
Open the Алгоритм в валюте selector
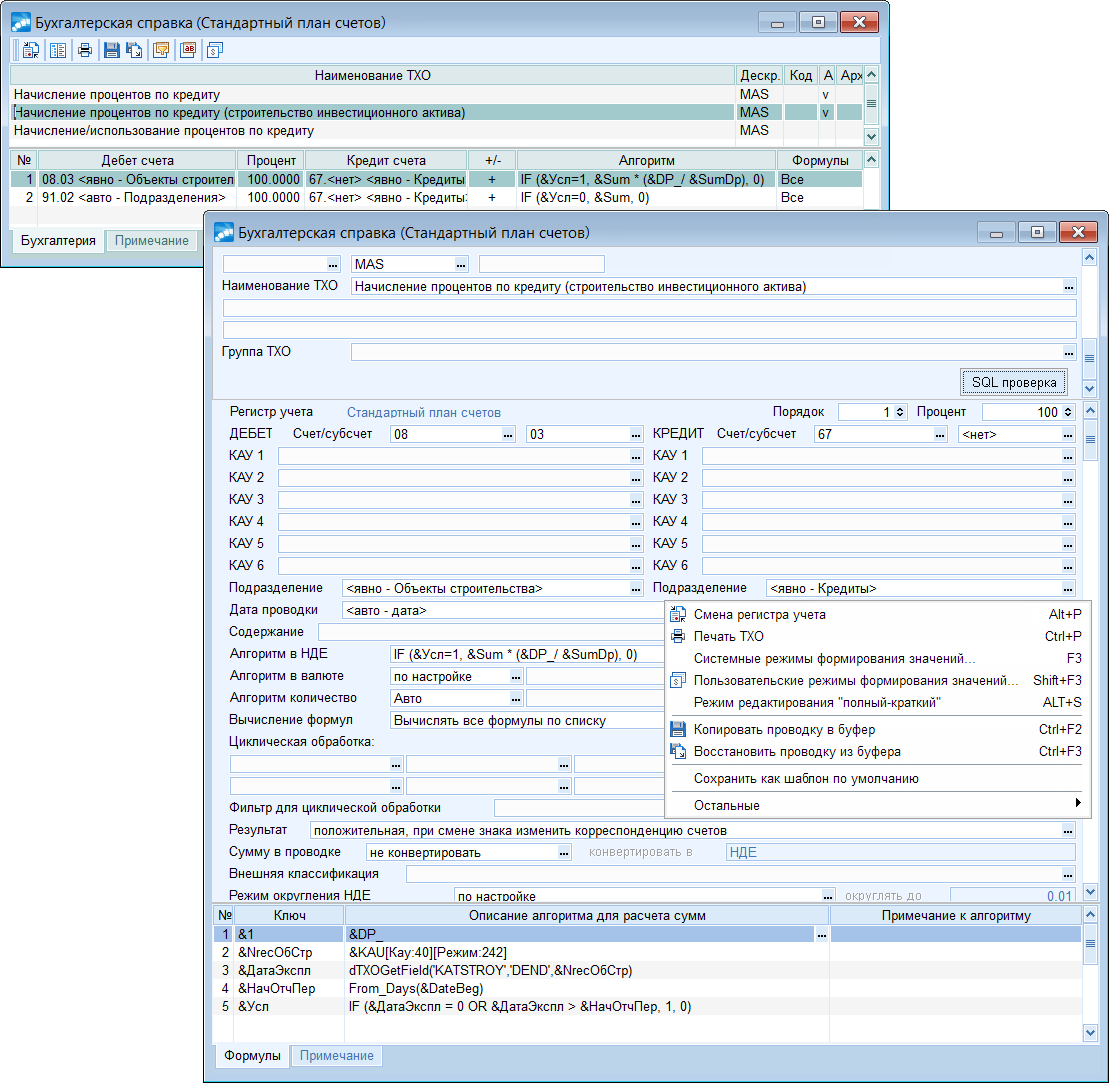(x=516, y=677)
